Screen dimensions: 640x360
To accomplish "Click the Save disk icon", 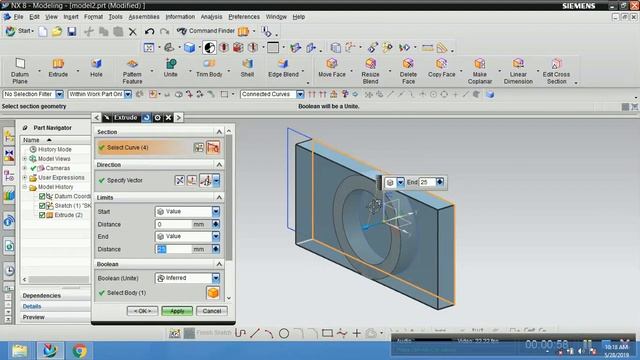I will (x=72, y=31).
